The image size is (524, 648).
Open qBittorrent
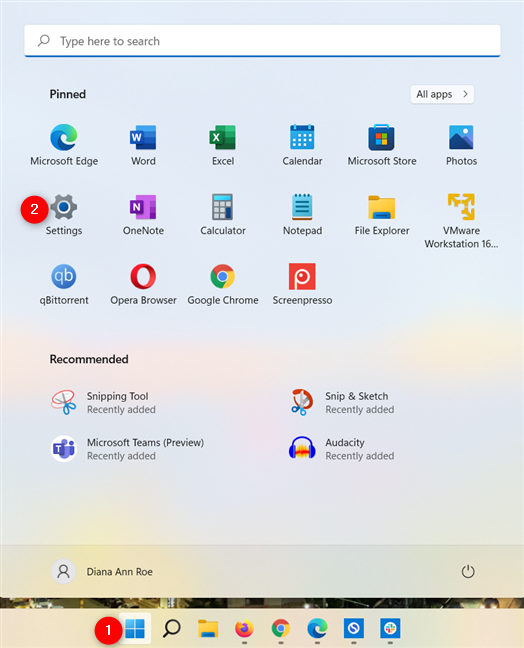pyautogui.click(x=64, y=284)
